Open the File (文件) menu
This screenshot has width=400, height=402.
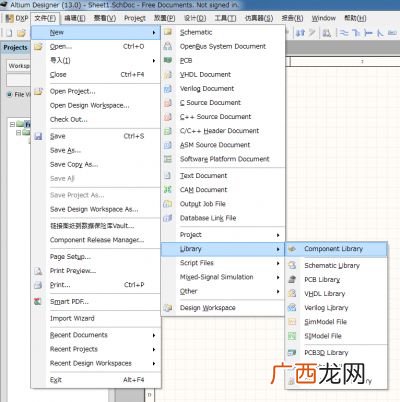coord(45,18)
